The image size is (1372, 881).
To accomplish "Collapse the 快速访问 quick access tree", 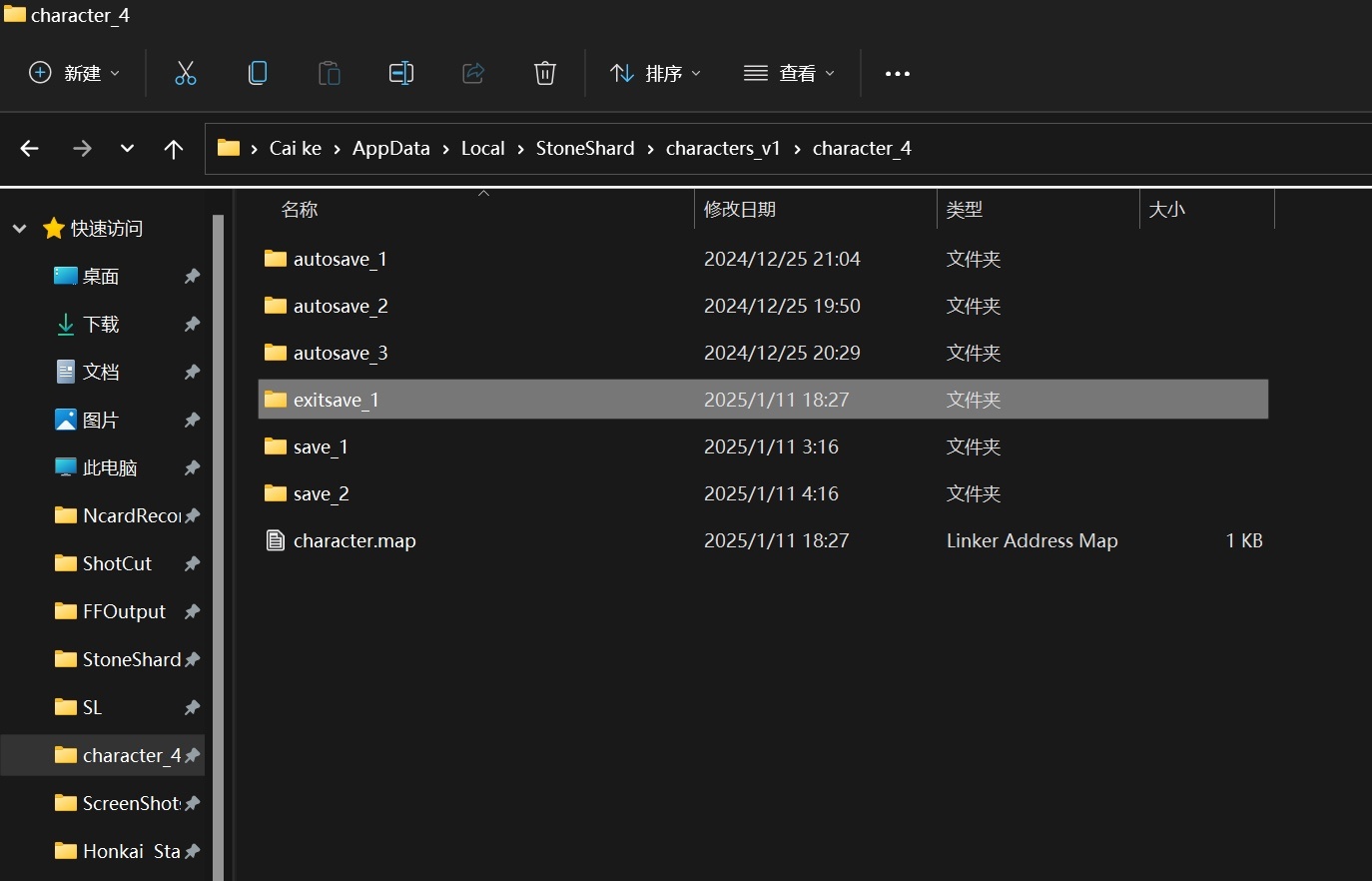I will (x=19, y=229).
